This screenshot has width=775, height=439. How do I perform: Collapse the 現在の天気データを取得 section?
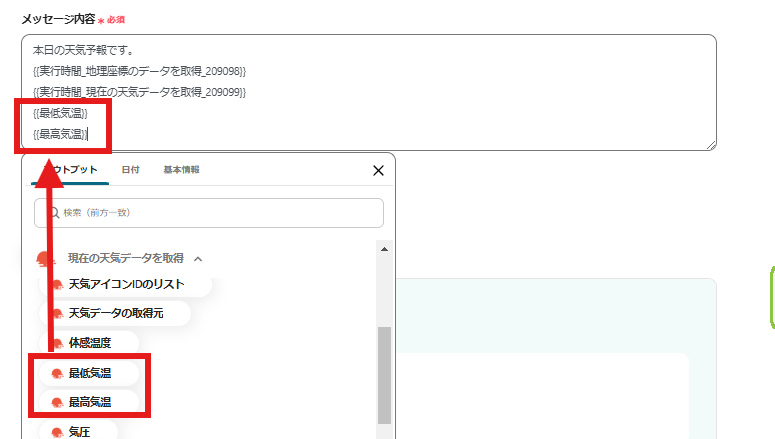[x=198, y=259]
